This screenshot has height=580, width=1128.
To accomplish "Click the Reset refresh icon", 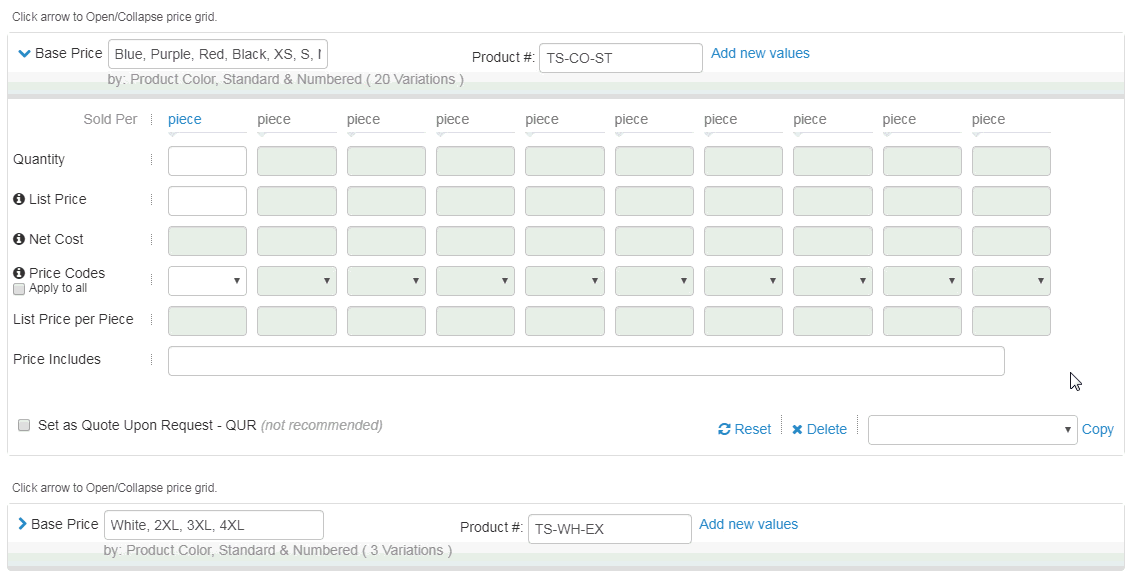I will (724, 430).
